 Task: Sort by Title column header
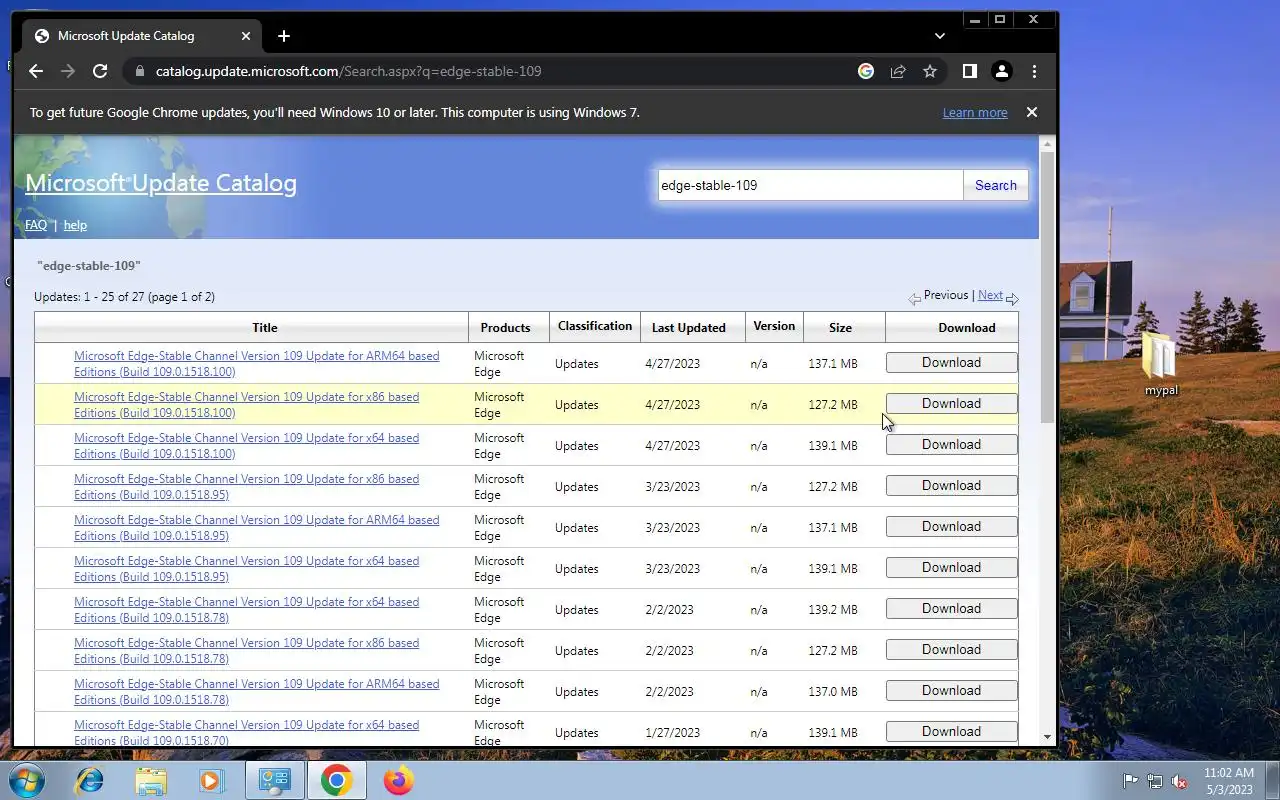pyautogui.click(x=265, y=328)
